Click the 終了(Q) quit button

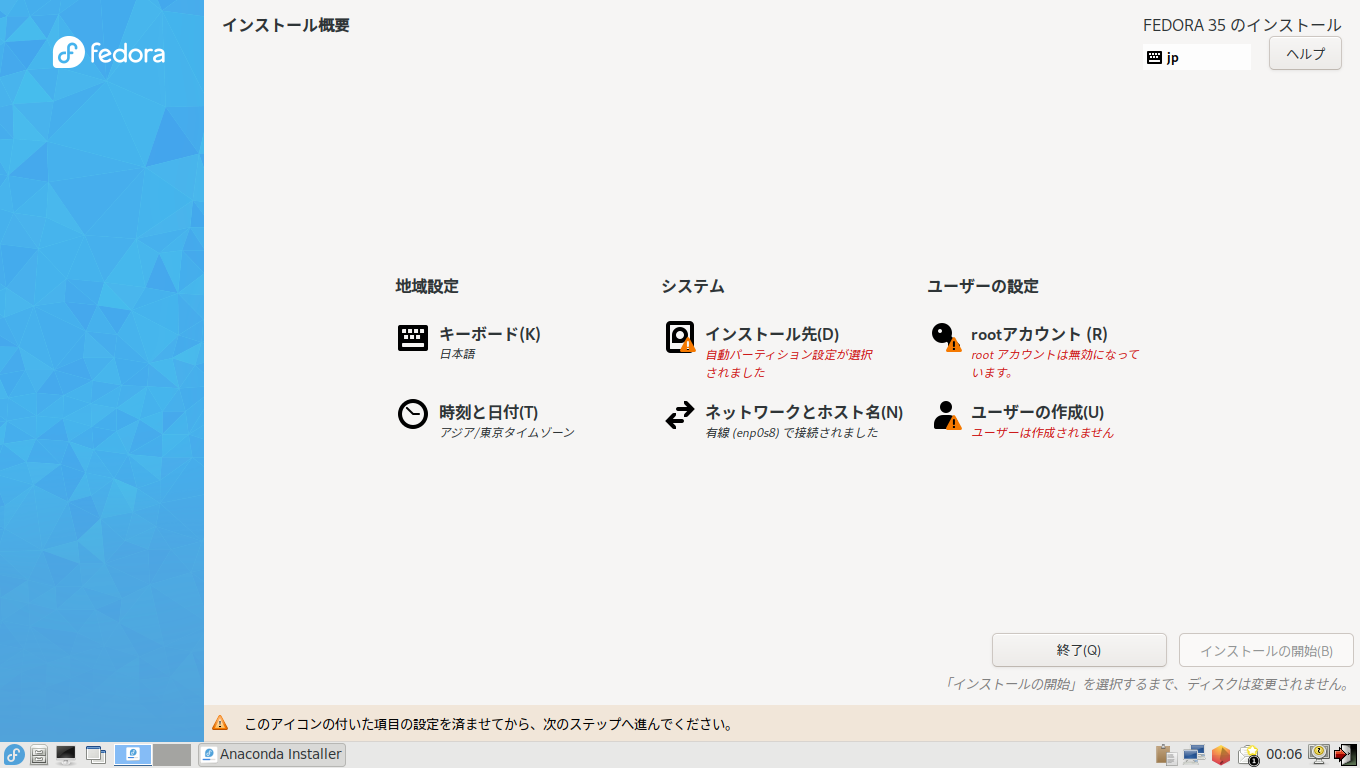(x=1079, y=650)
